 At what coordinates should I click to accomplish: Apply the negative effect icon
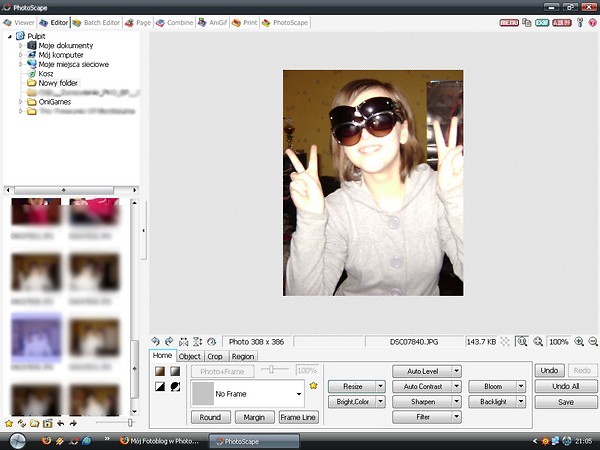click(x=175, y=386)
